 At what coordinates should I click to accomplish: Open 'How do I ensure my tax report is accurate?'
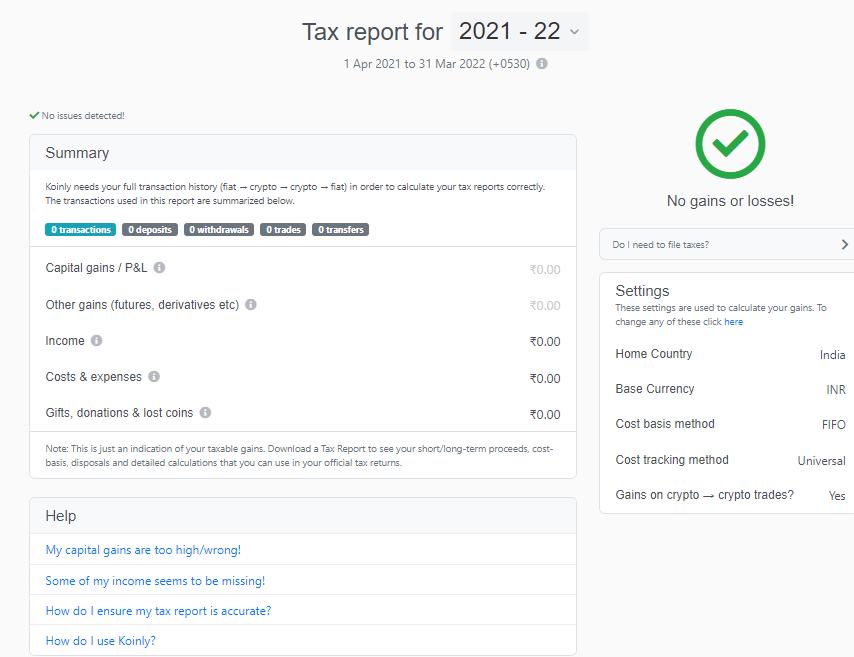(158, 611)
